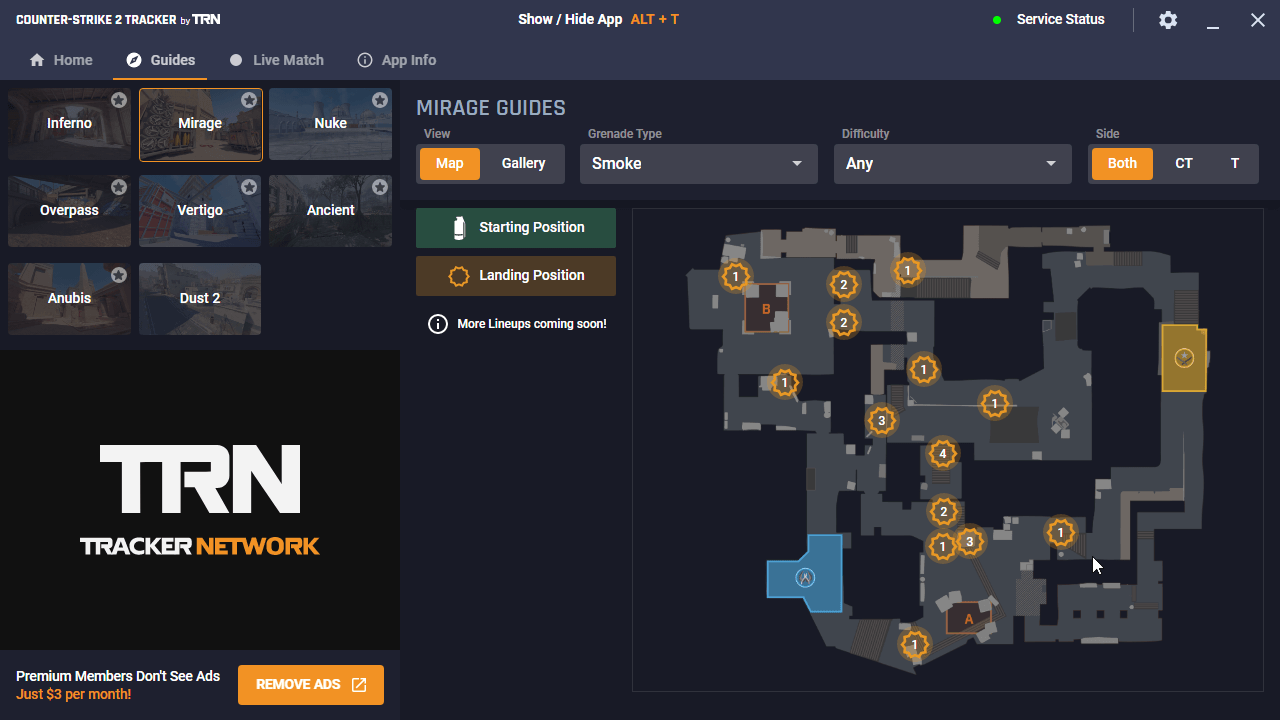The height and width of the screenshot is (720, 1280).
Task: Click the "Show / Hide App" label
Action: coord(570,20)
